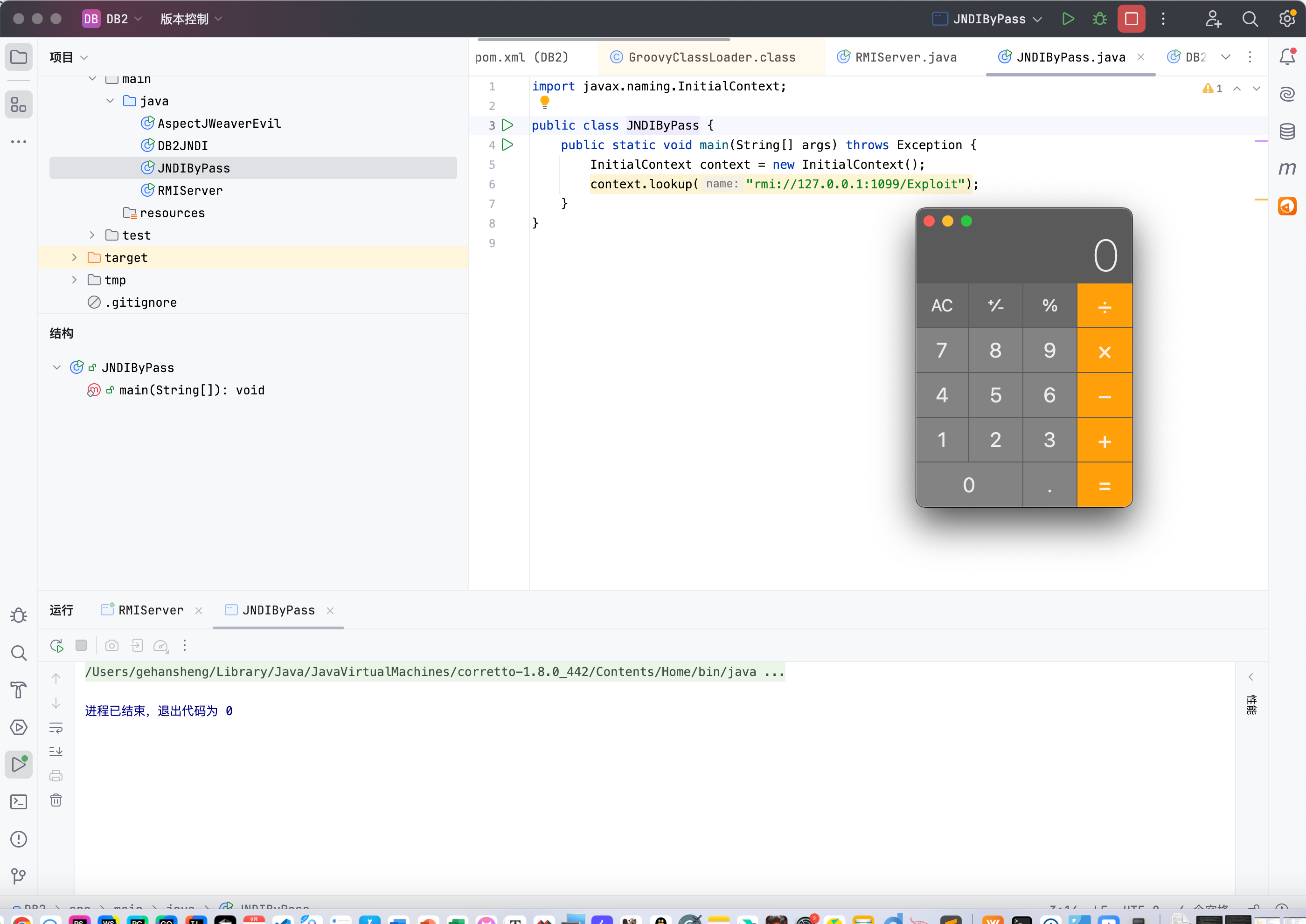This screenshot has width=1306, height=924.
Task: Open Build hammer tool window
Action: click(x=19, y=690)
